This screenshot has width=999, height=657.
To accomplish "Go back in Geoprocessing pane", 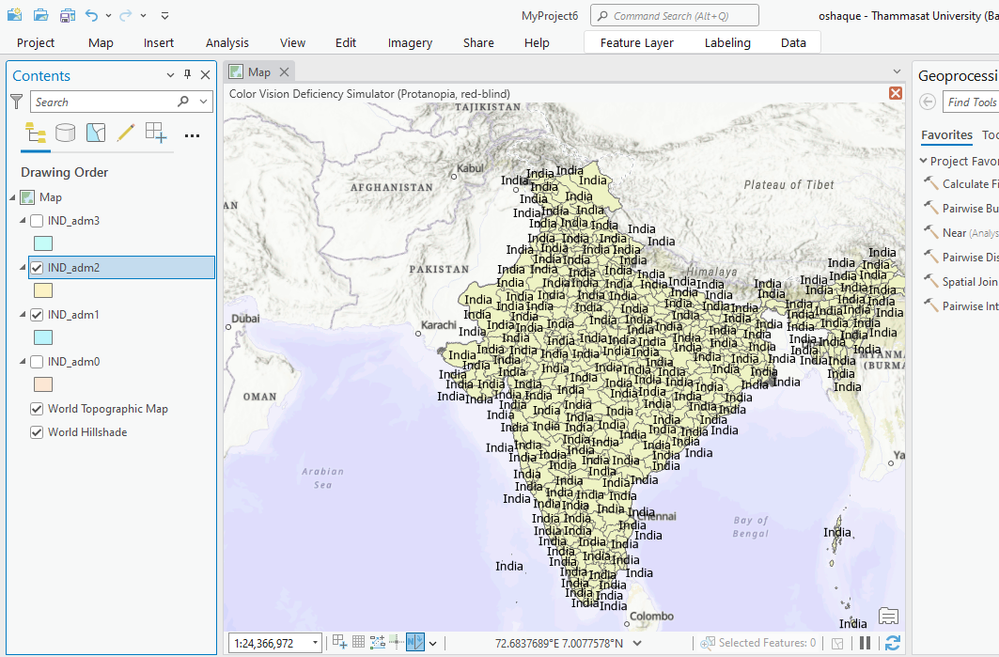I will (x=928, y=102).
